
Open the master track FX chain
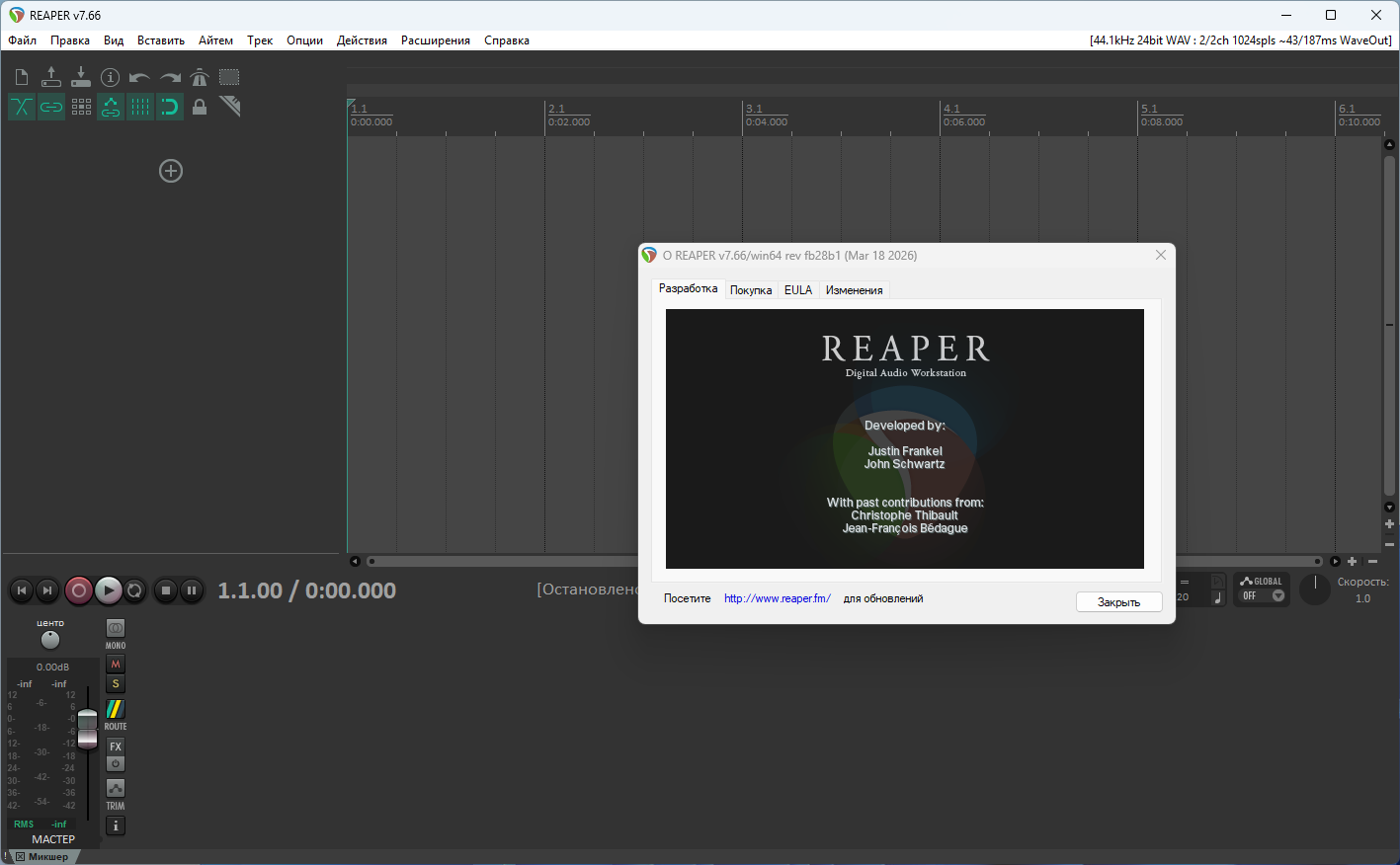pos(116,747)
